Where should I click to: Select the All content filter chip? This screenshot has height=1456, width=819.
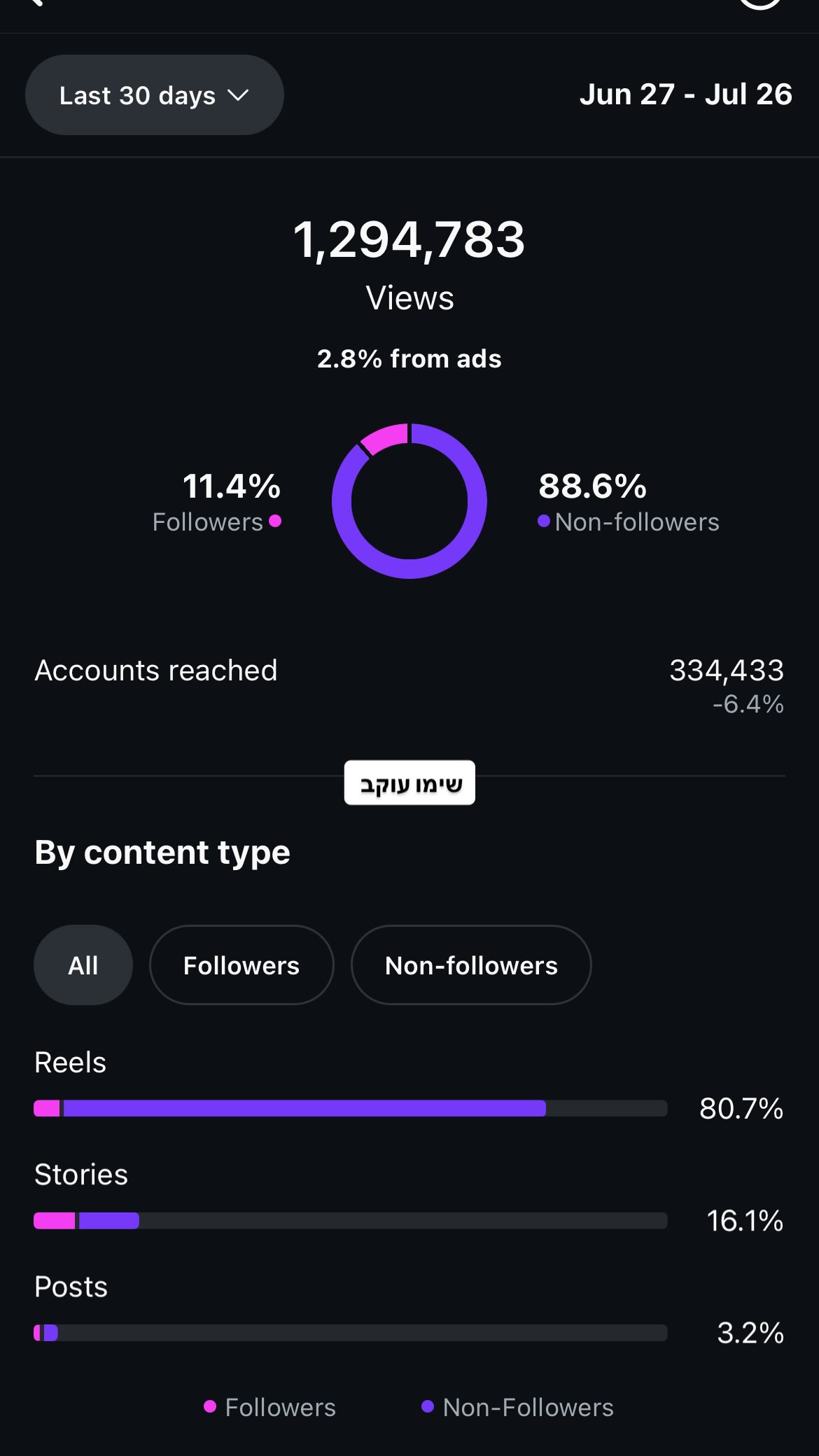click(83, 965)
